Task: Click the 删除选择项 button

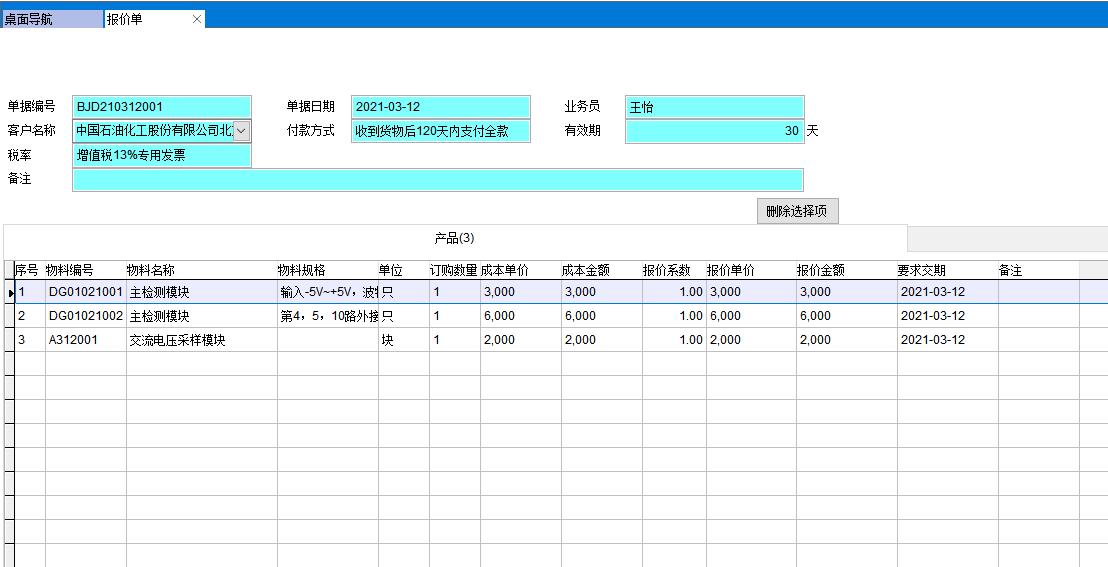Action: click(x=796, y=211)
